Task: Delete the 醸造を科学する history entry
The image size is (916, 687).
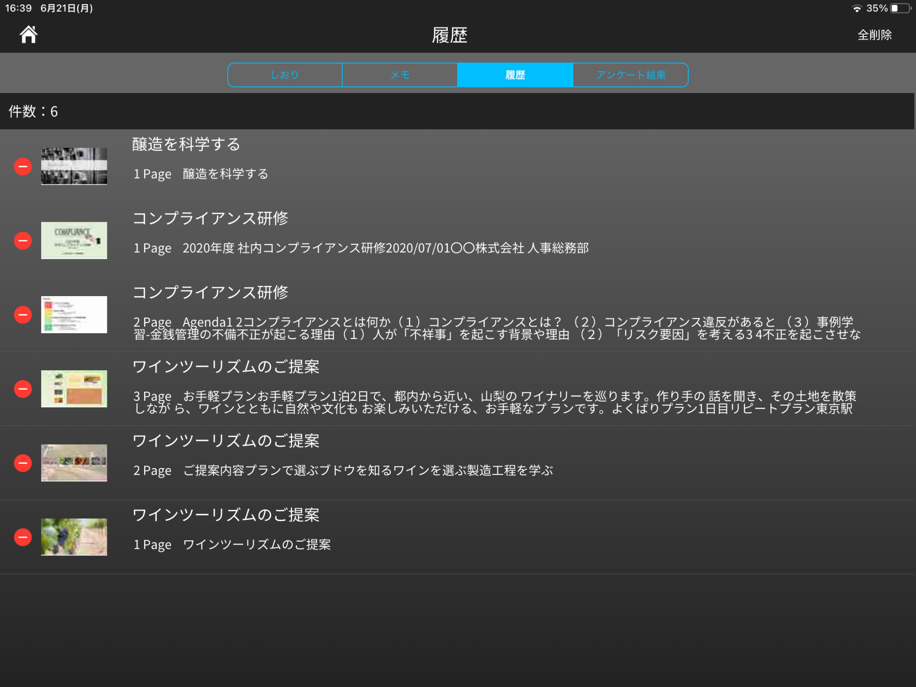Action: [x=23, y=167]
